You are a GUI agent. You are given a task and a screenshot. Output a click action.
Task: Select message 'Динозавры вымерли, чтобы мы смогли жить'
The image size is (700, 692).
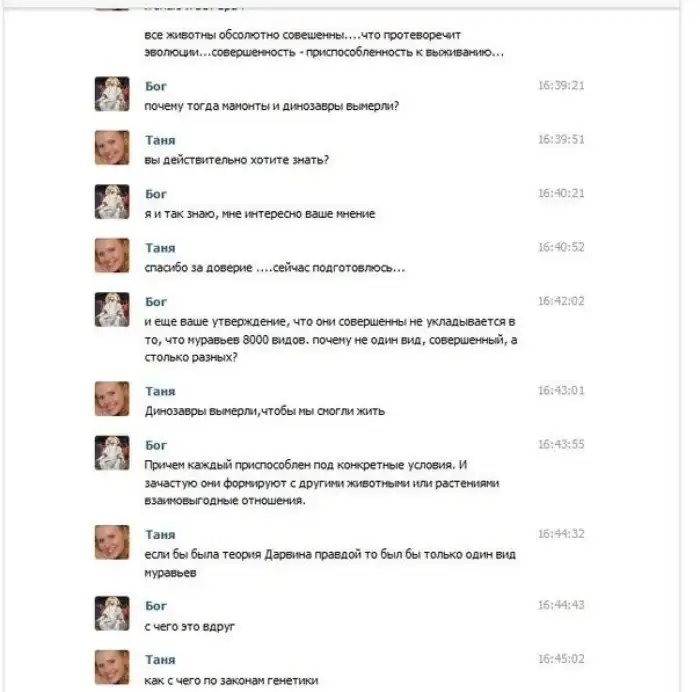(x=264, y=411)
